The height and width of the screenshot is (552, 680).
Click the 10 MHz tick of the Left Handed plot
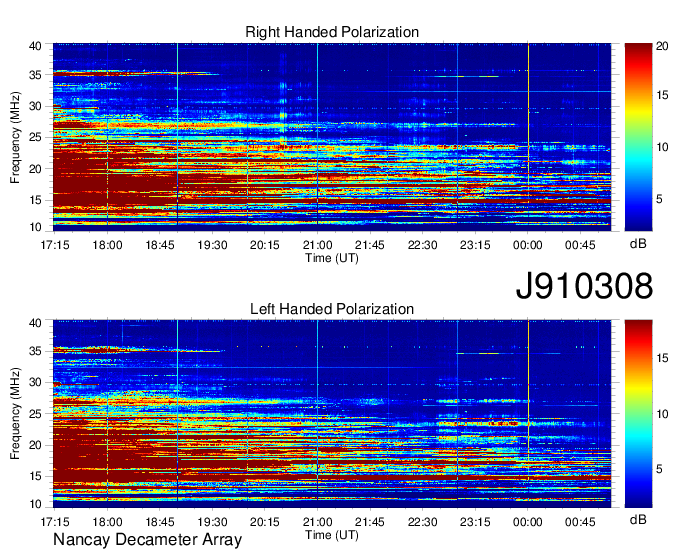tap(35, 504)
